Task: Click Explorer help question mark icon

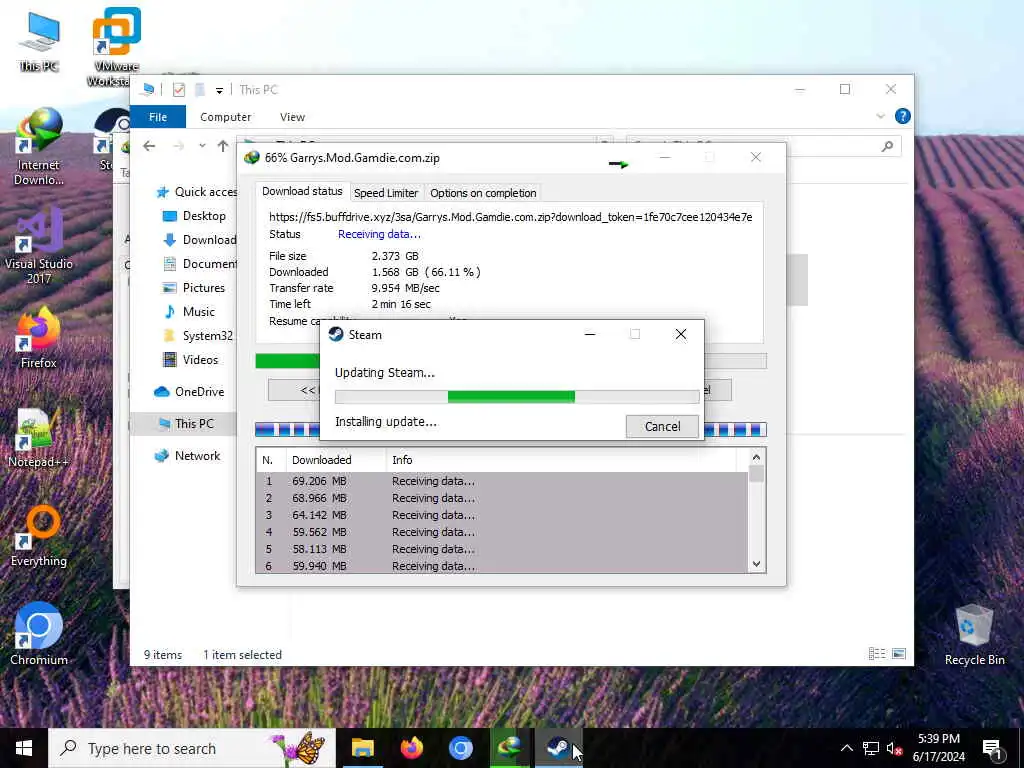Action: click(903, 116)
